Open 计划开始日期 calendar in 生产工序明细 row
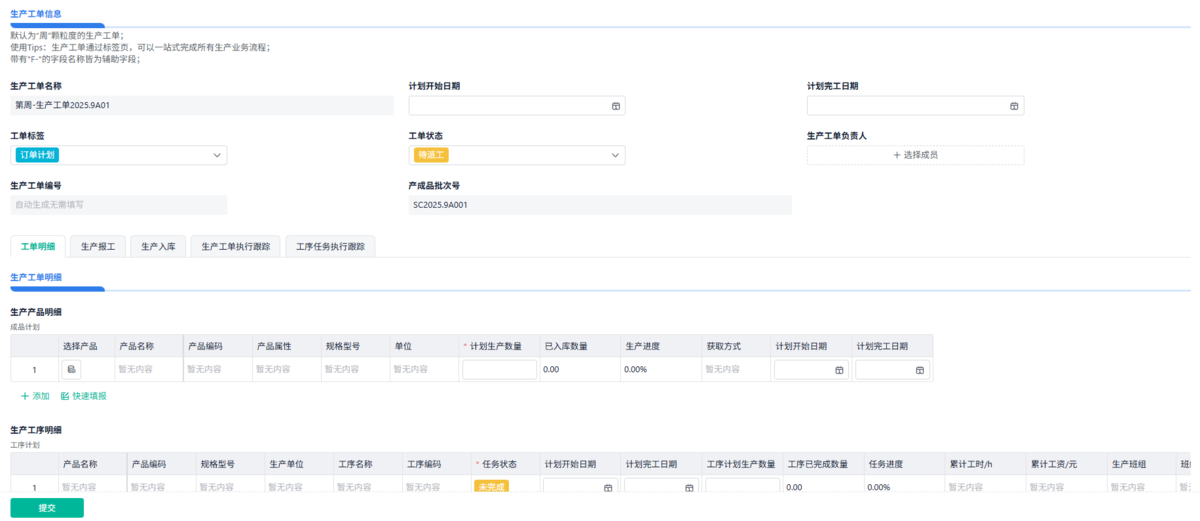This screenshot has height=521, width=1200. [x=608, y=488]
